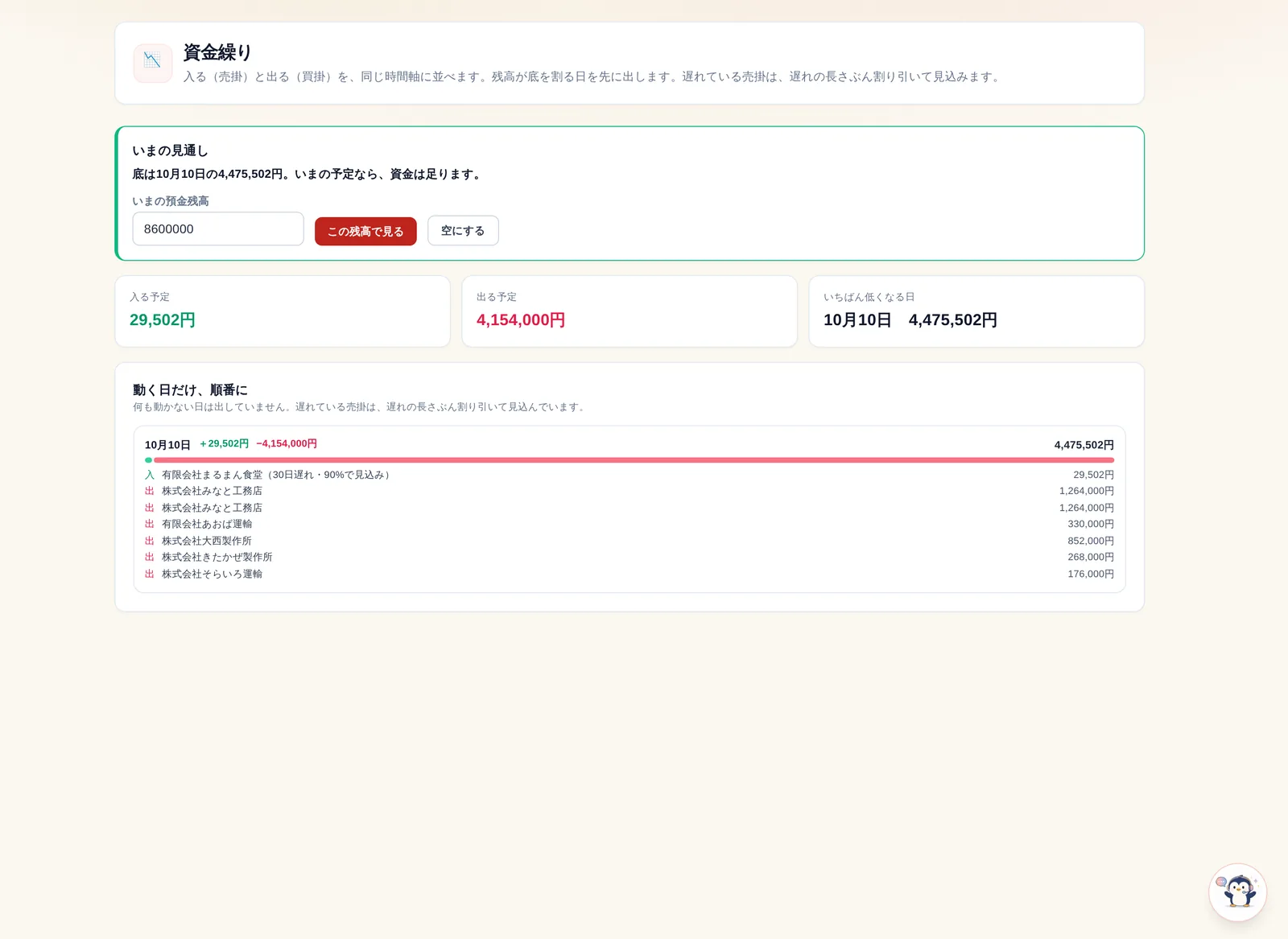Click the 株式会社そらいろ運輸 row
This screenshot has height=939, width=1288.
[x=630, y=574]
